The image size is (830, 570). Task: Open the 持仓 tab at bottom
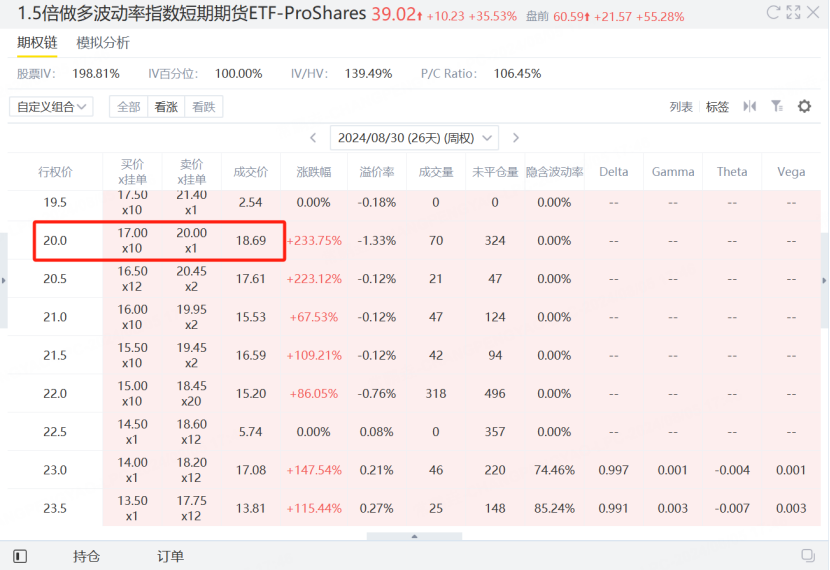click(86, 556)
